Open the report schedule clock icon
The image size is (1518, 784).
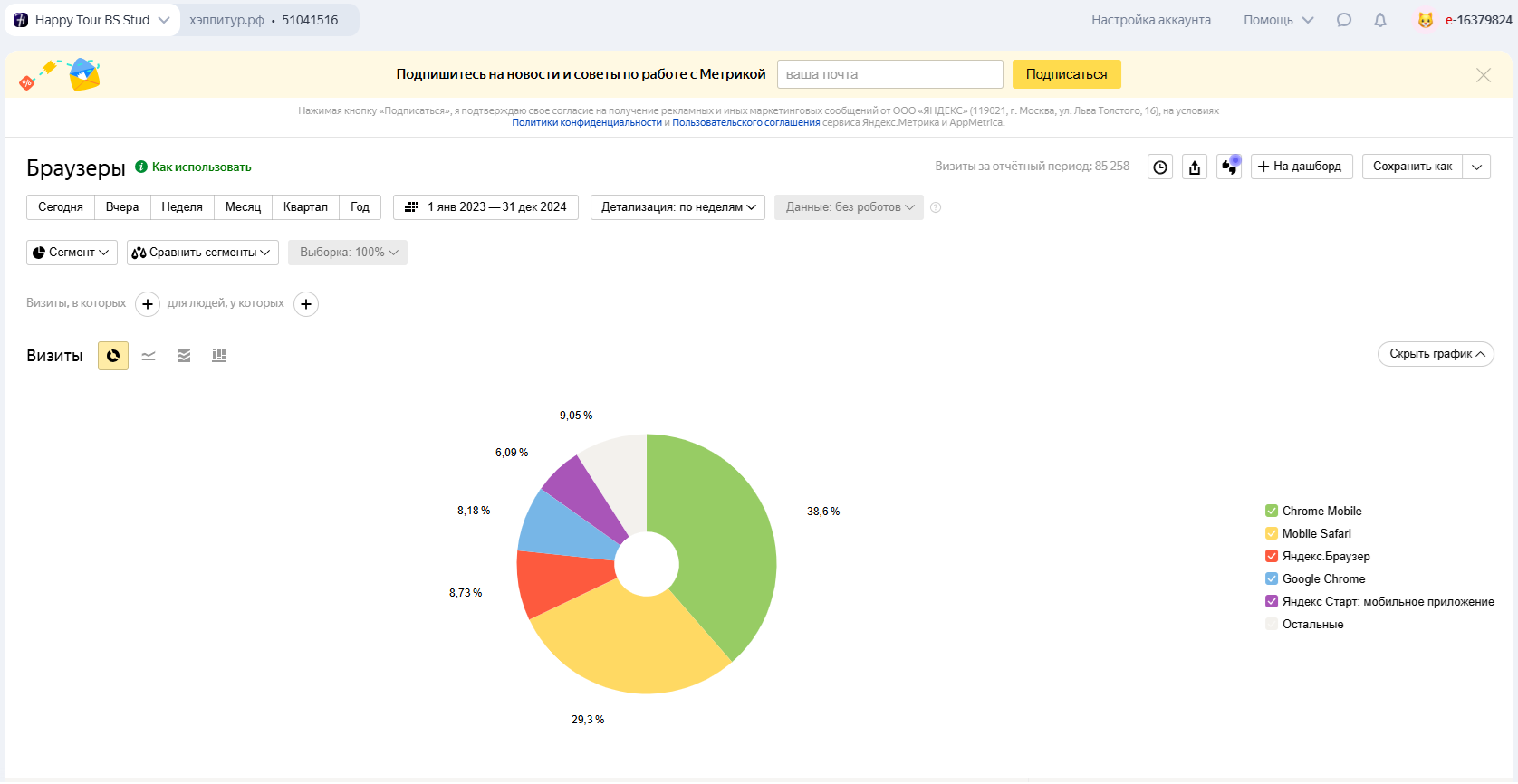pos(1160,167)
